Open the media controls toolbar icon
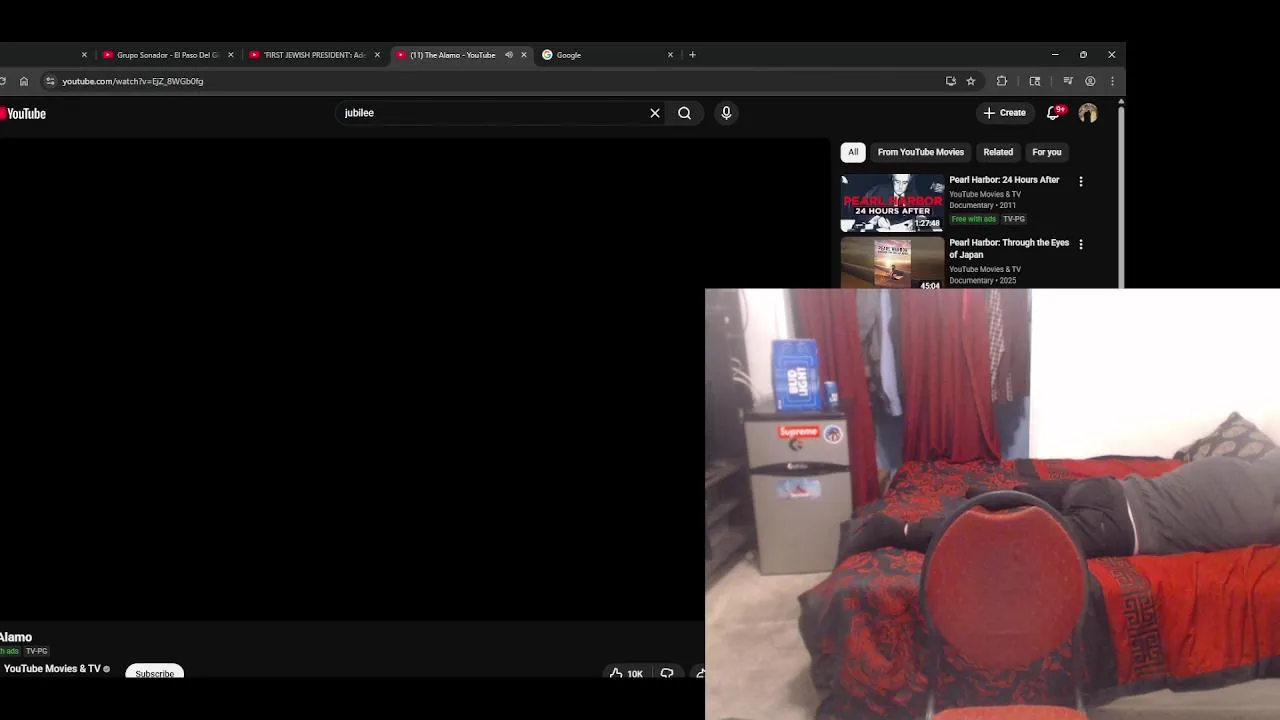The height and width of the screenshot is (720, 1280). (x=1068, y=81)
